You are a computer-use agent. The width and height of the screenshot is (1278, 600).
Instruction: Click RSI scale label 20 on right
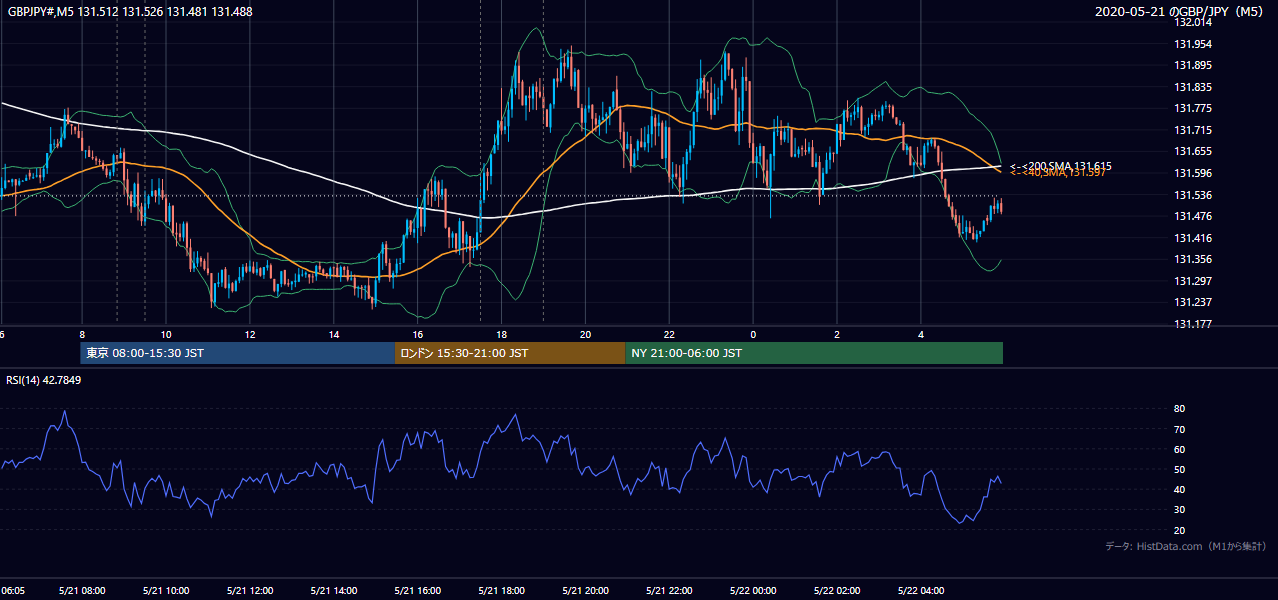click(1179, 530)
